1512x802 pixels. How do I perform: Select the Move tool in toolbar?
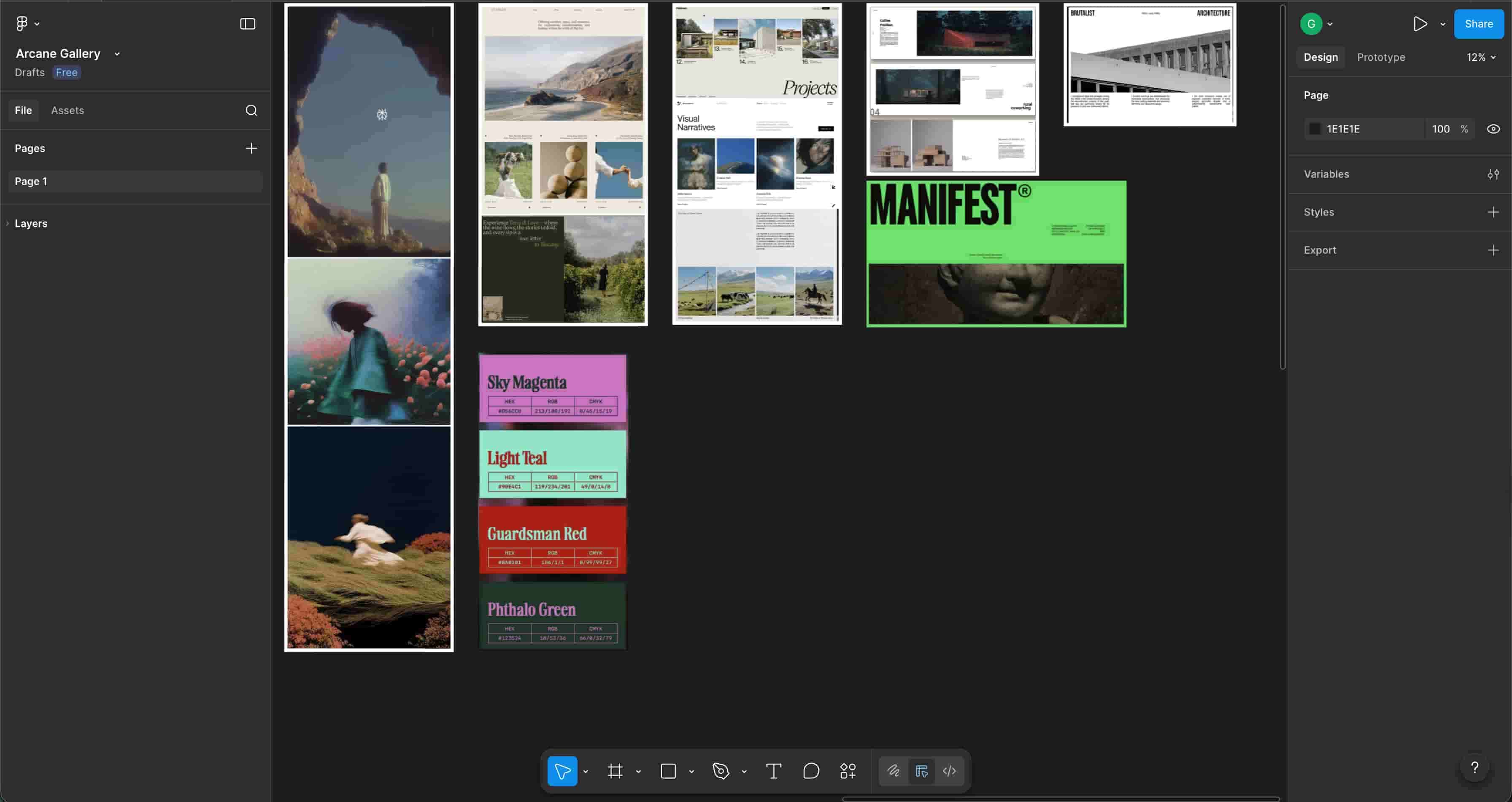562,771
